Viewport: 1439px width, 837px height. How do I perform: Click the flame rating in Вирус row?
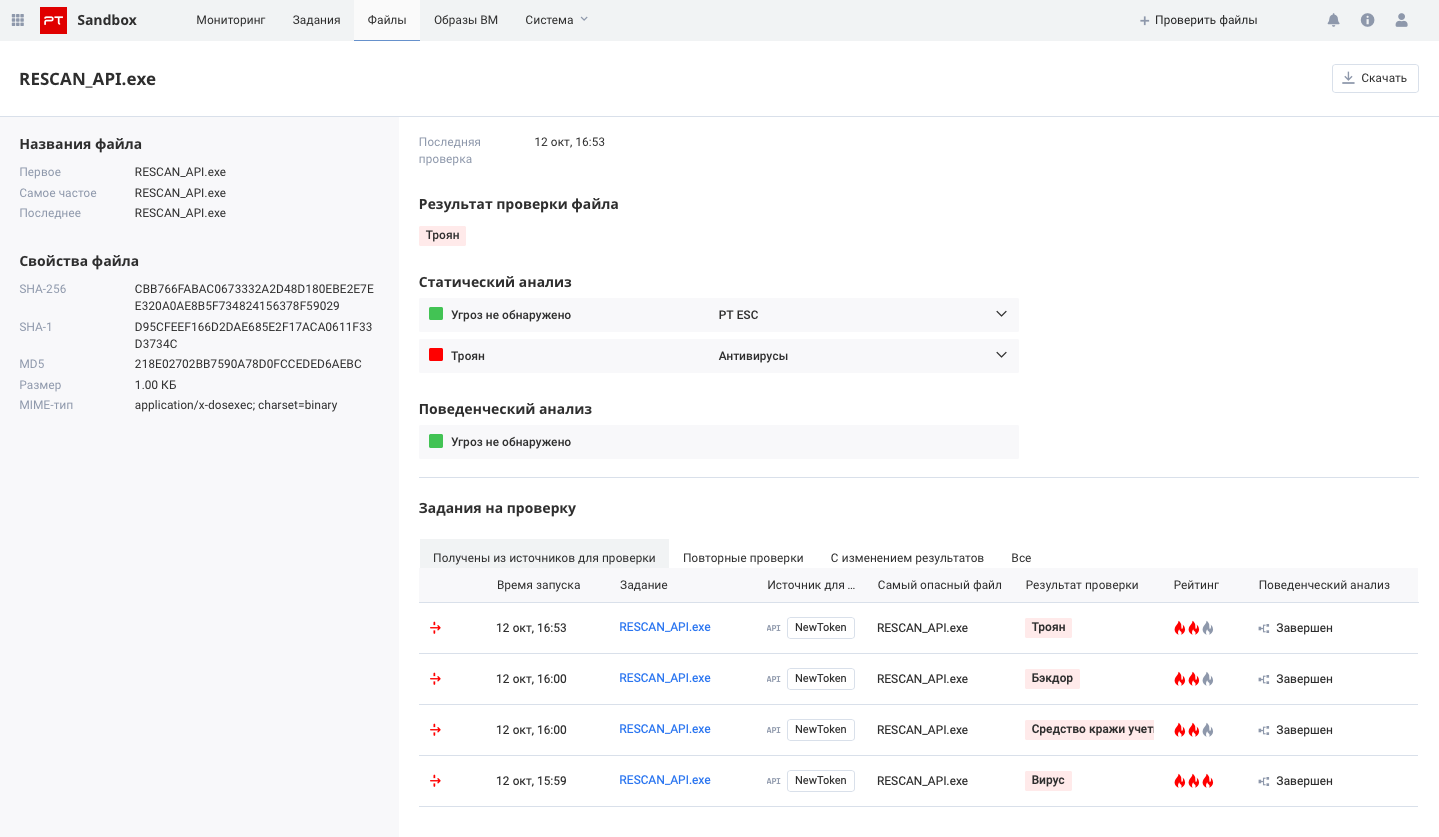point(1193,781)
